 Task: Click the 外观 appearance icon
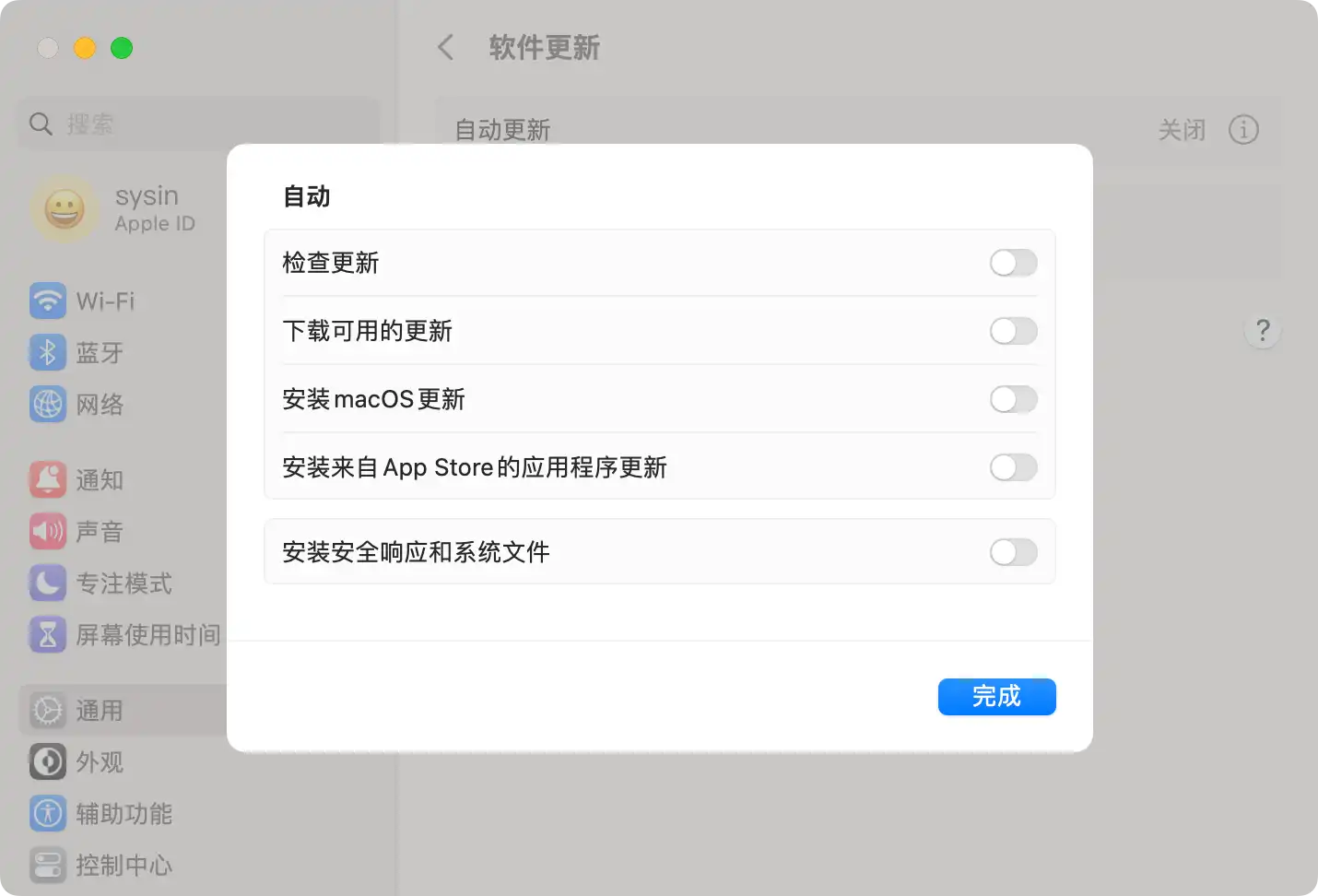coord(48,761)
